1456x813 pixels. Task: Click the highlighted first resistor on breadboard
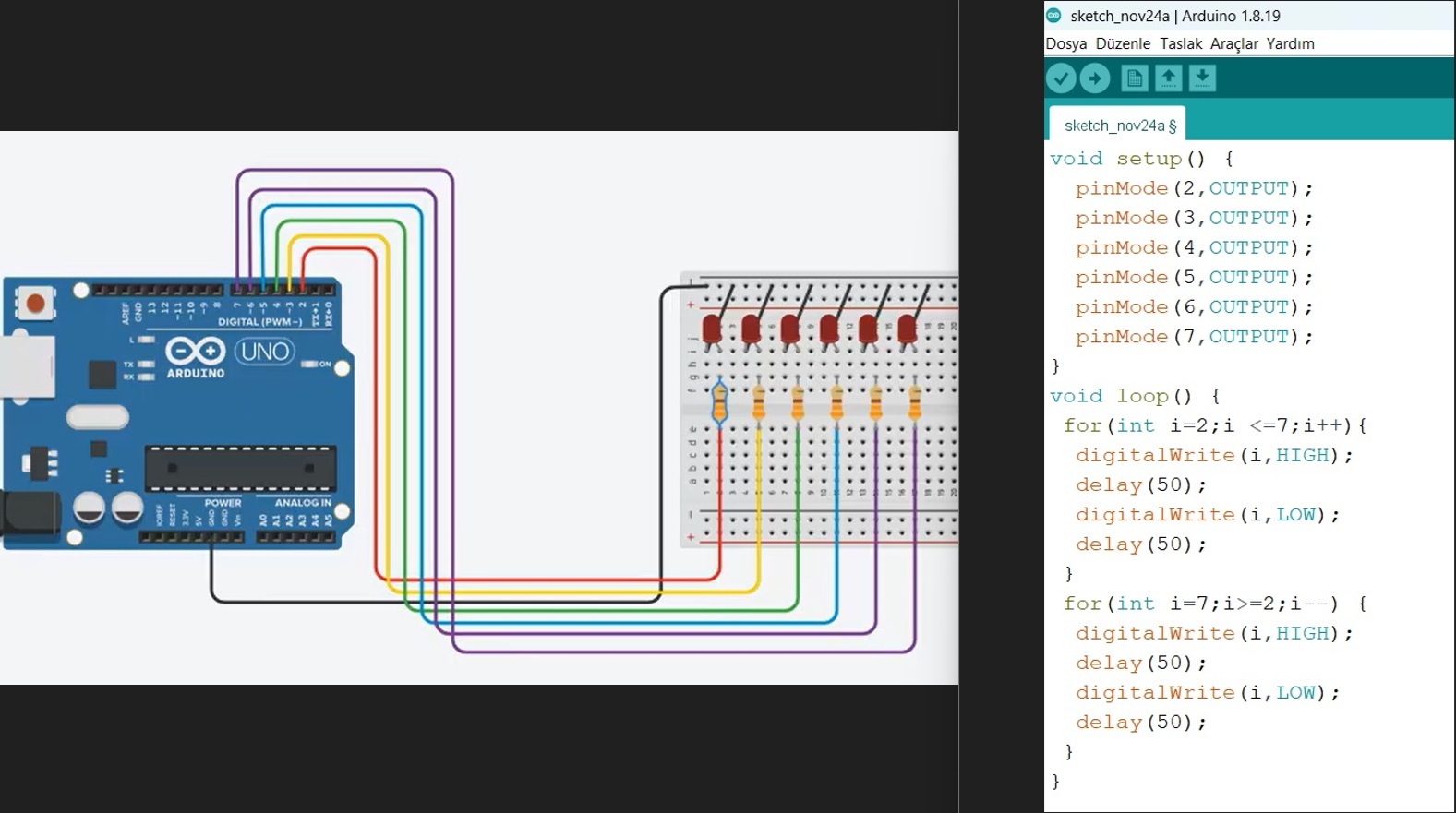[719, 403]
